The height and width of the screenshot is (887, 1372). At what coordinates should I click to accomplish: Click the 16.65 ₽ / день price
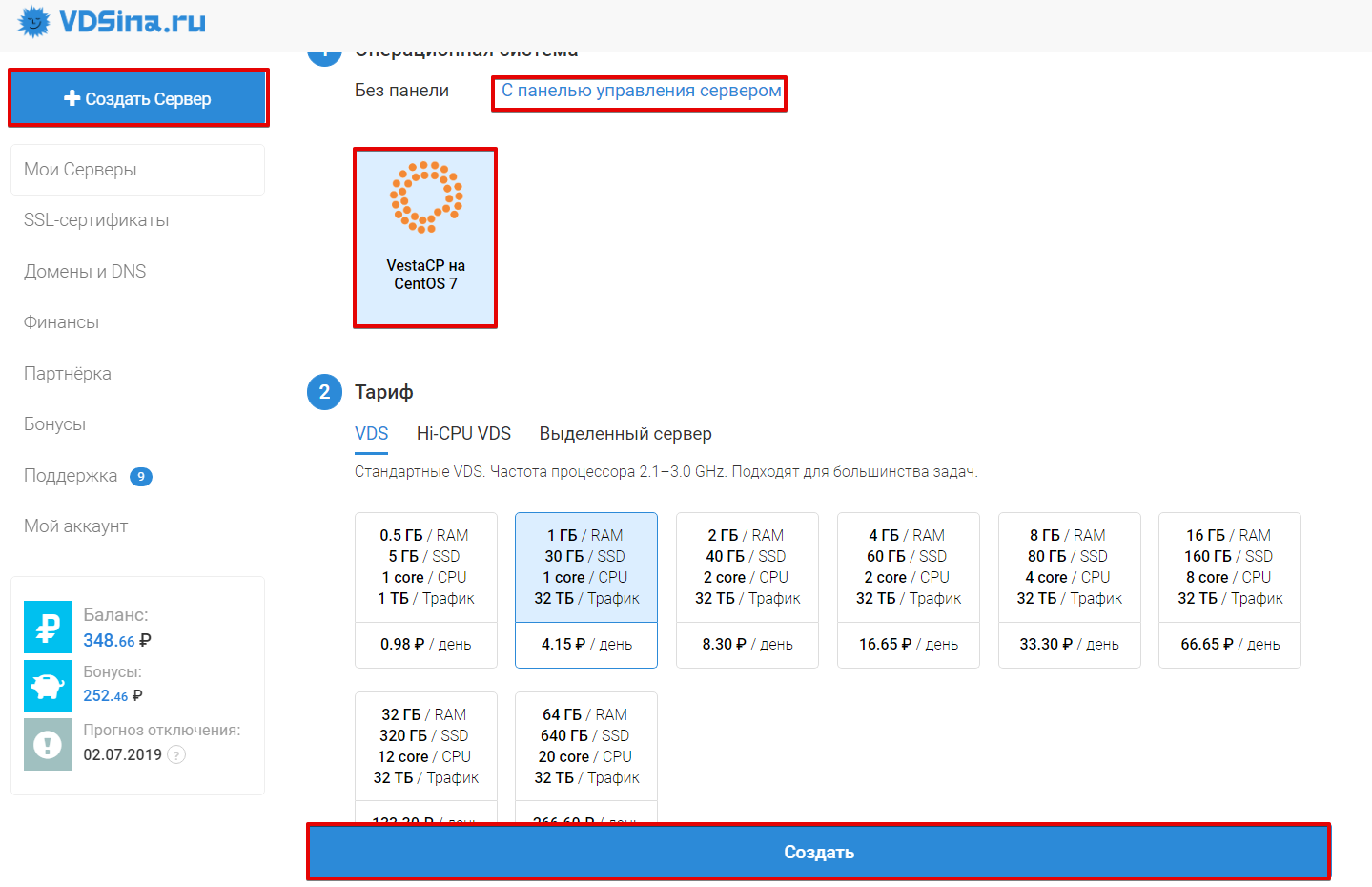909,645
